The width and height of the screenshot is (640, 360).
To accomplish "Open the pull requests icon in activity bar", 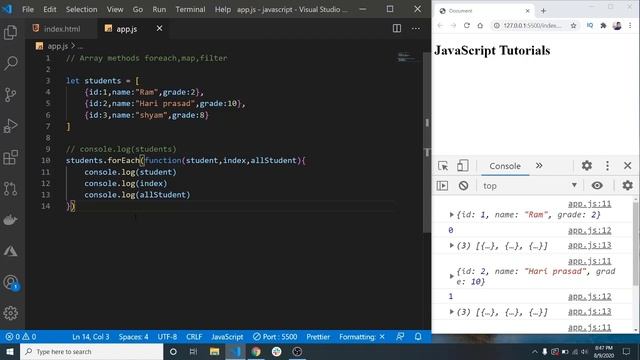I will (11, 189).
